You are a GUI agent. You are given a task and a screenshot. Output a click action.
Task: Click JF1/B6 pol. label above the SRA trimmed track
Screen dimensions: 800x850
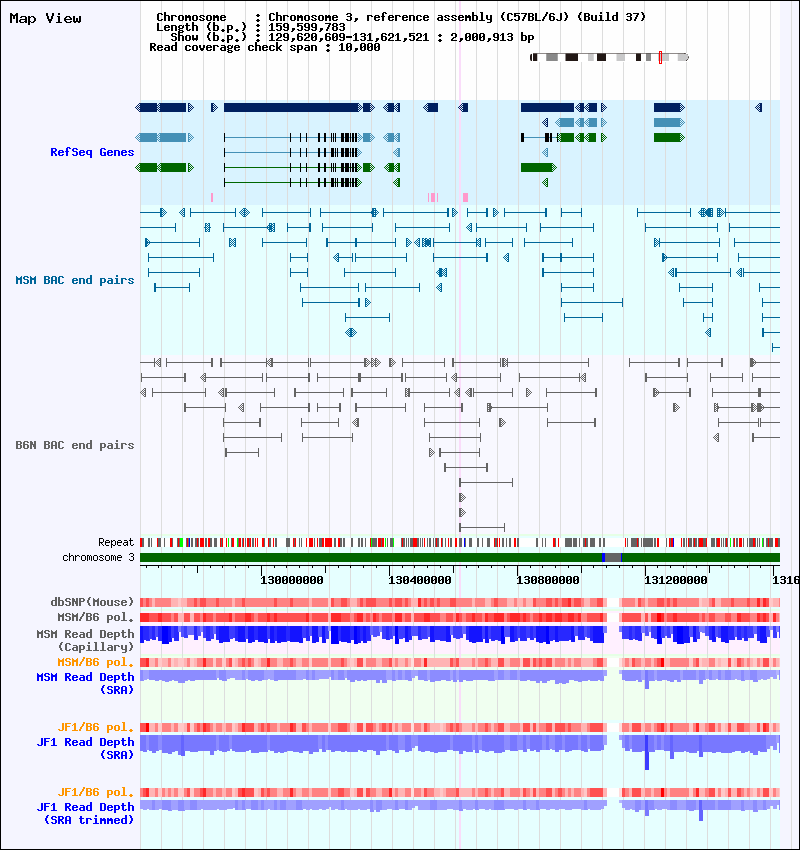click(x=96, y=793)
